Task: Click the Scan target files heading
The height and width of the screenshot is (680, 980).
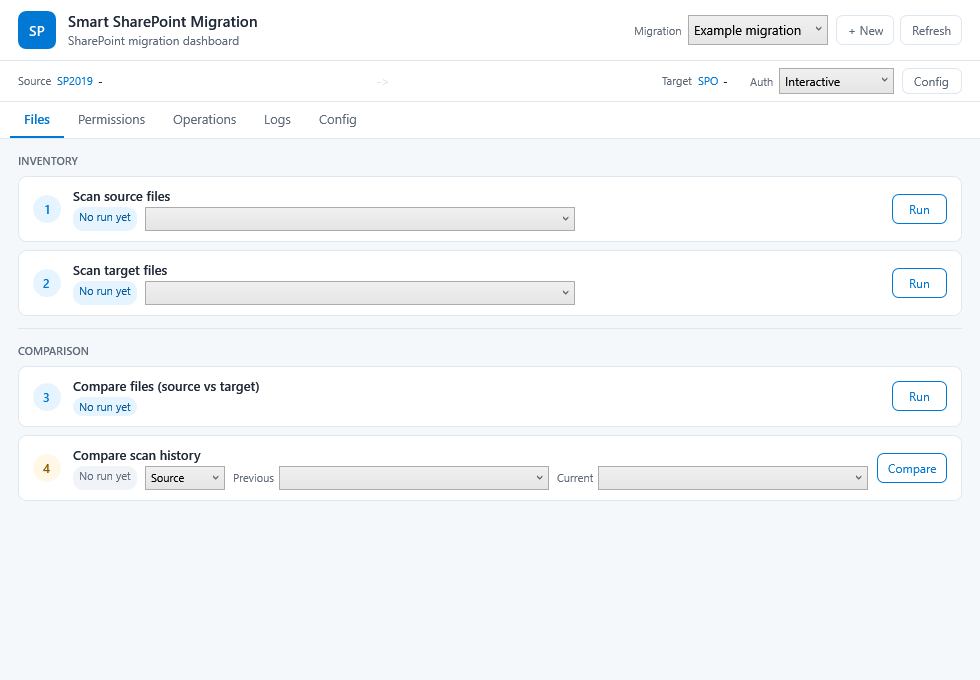Action: pos(120,271)
